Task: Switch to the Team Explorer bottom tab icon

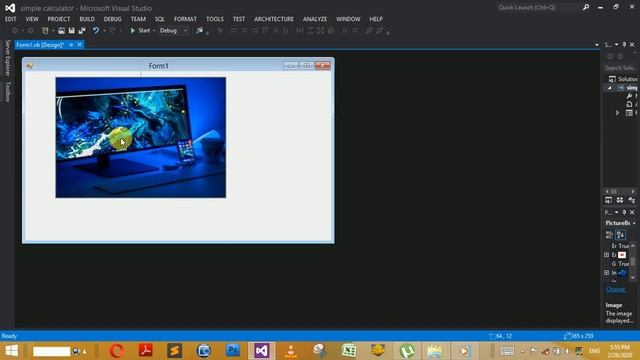Action: pyautogui.click(x=620, y=200)
